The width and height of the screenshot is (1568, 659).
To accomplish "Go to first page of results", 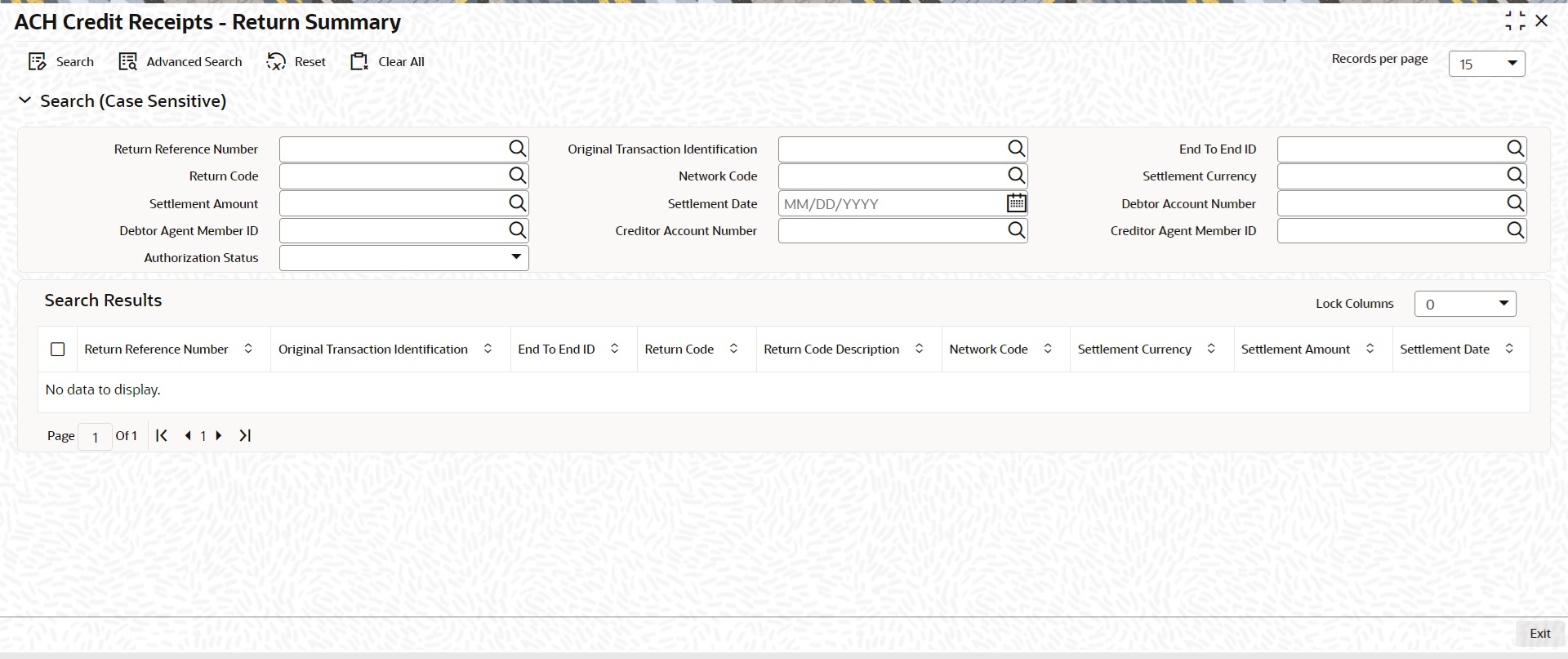I will tap(162, 436).
